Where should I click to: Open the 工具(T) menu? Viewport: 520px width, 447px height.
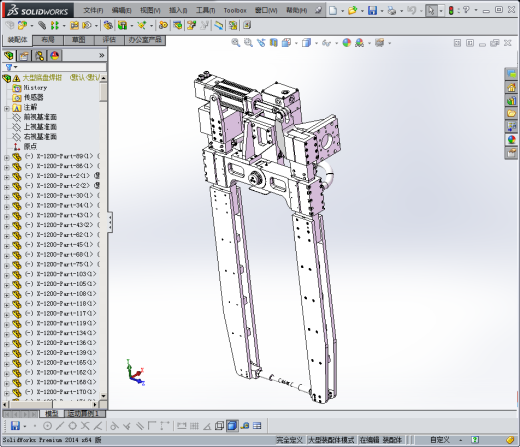point(206,10)
